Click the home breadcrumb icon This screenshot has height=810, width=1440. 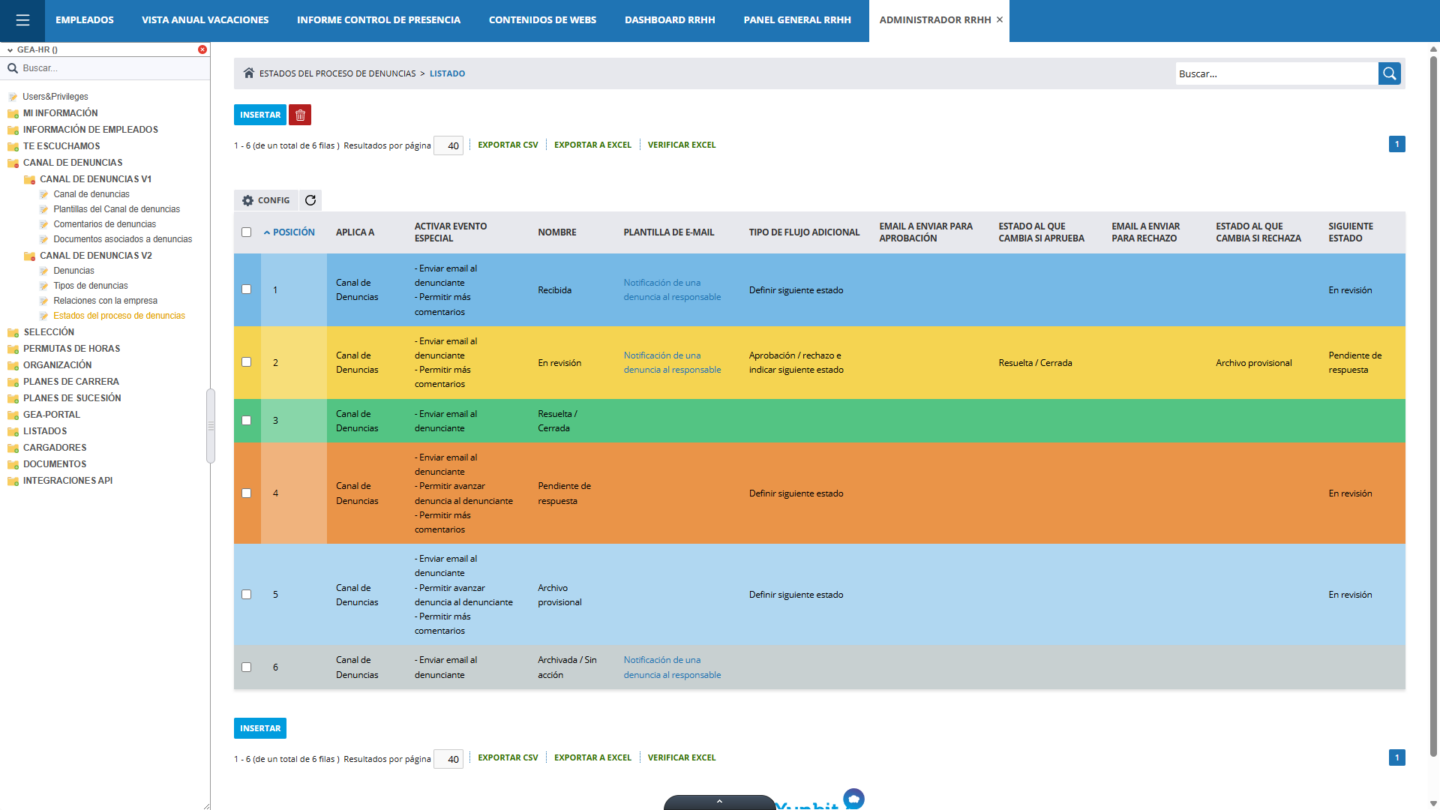tap(249, 73)
